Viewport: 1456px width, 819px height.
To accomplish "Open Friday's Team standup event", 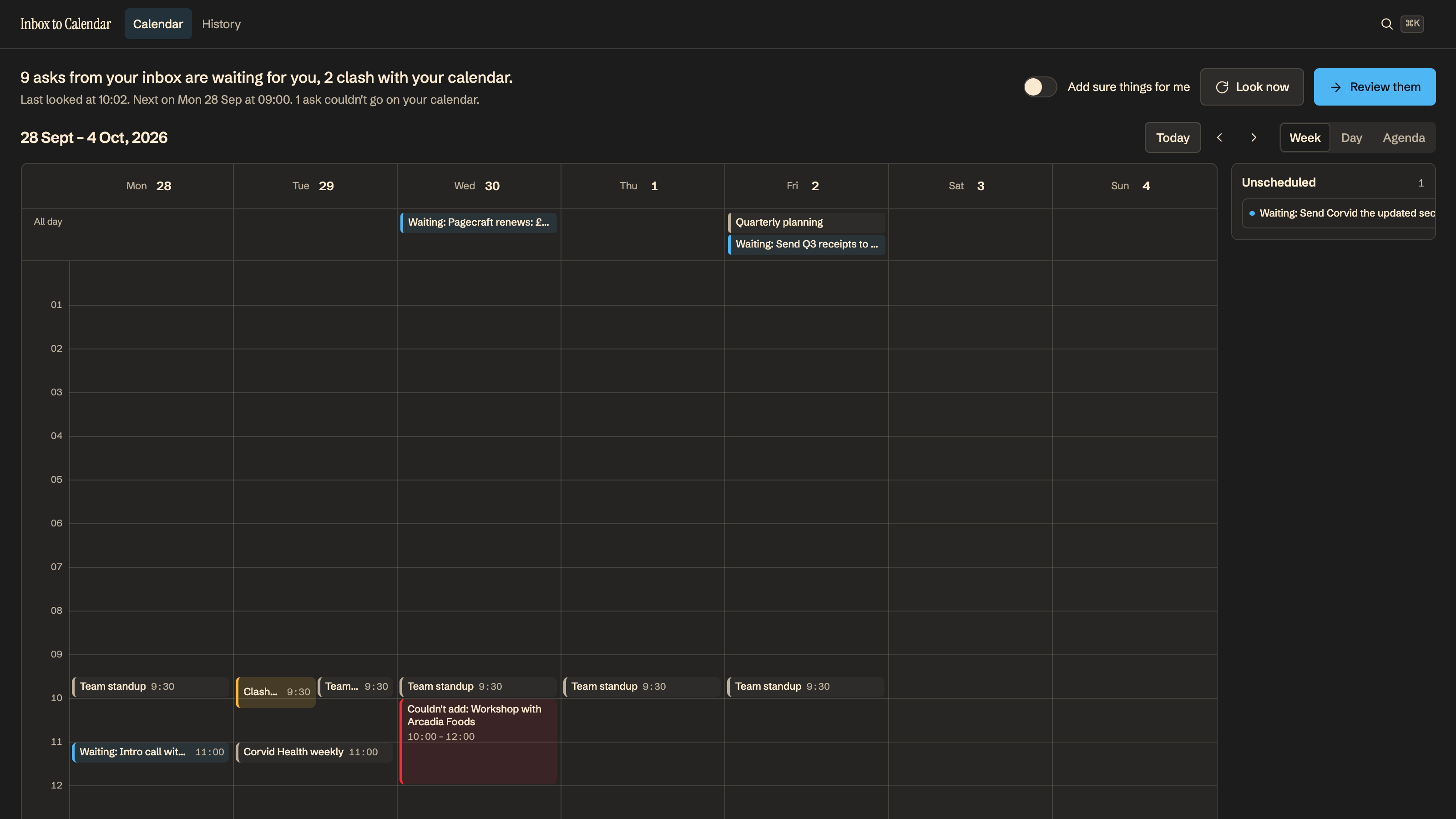I will point(806,687).
